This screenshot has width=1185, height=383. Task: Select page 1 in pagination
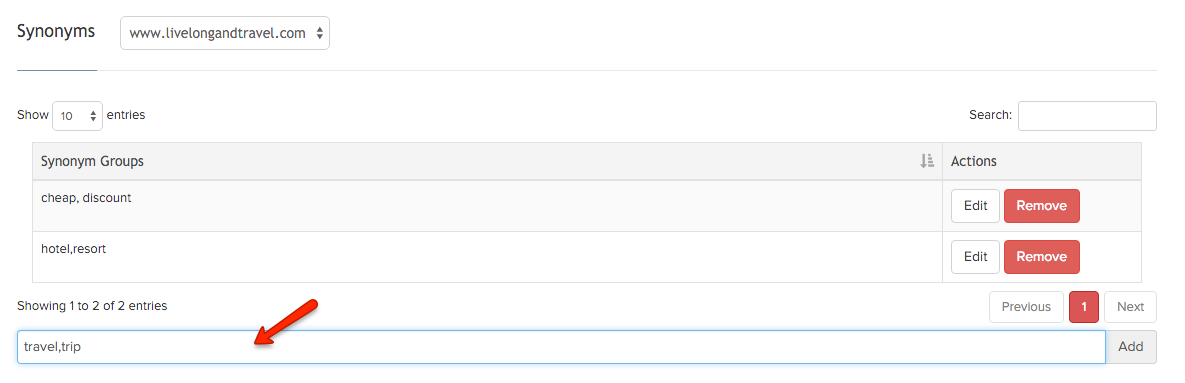pyautogui.click(x=1084, y=307)
